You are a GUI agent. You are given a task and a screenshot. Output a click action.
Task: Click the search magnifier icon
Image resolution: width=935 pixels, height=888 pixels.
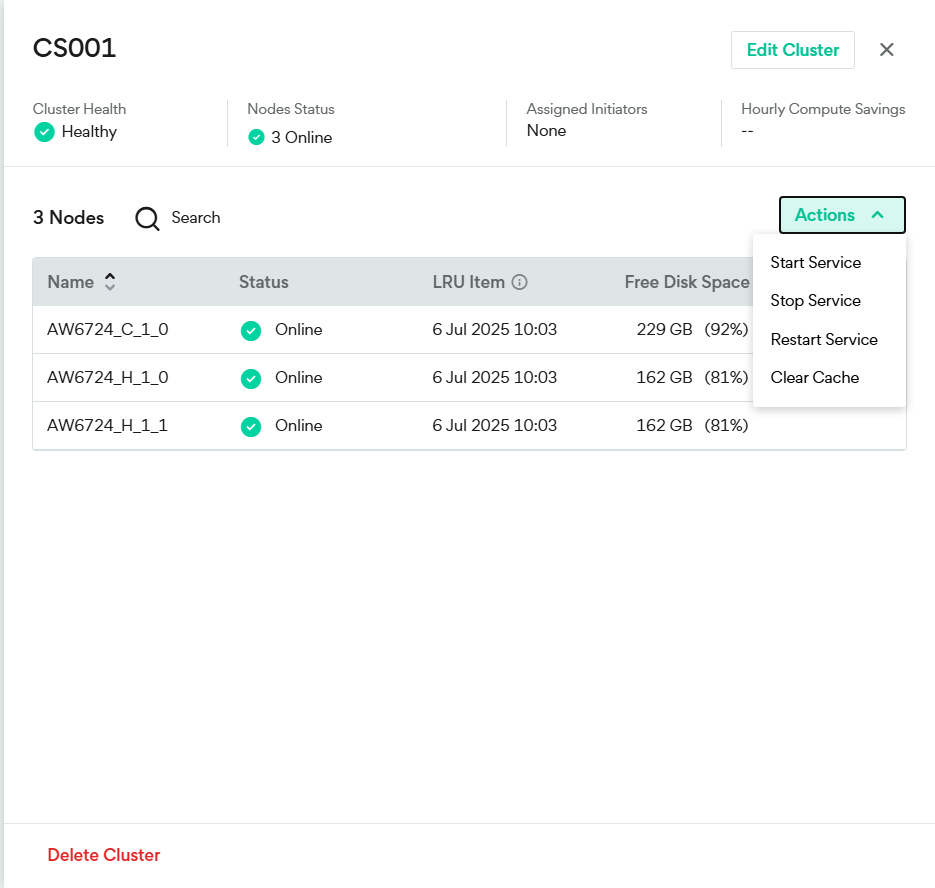[x=148, y=218]
